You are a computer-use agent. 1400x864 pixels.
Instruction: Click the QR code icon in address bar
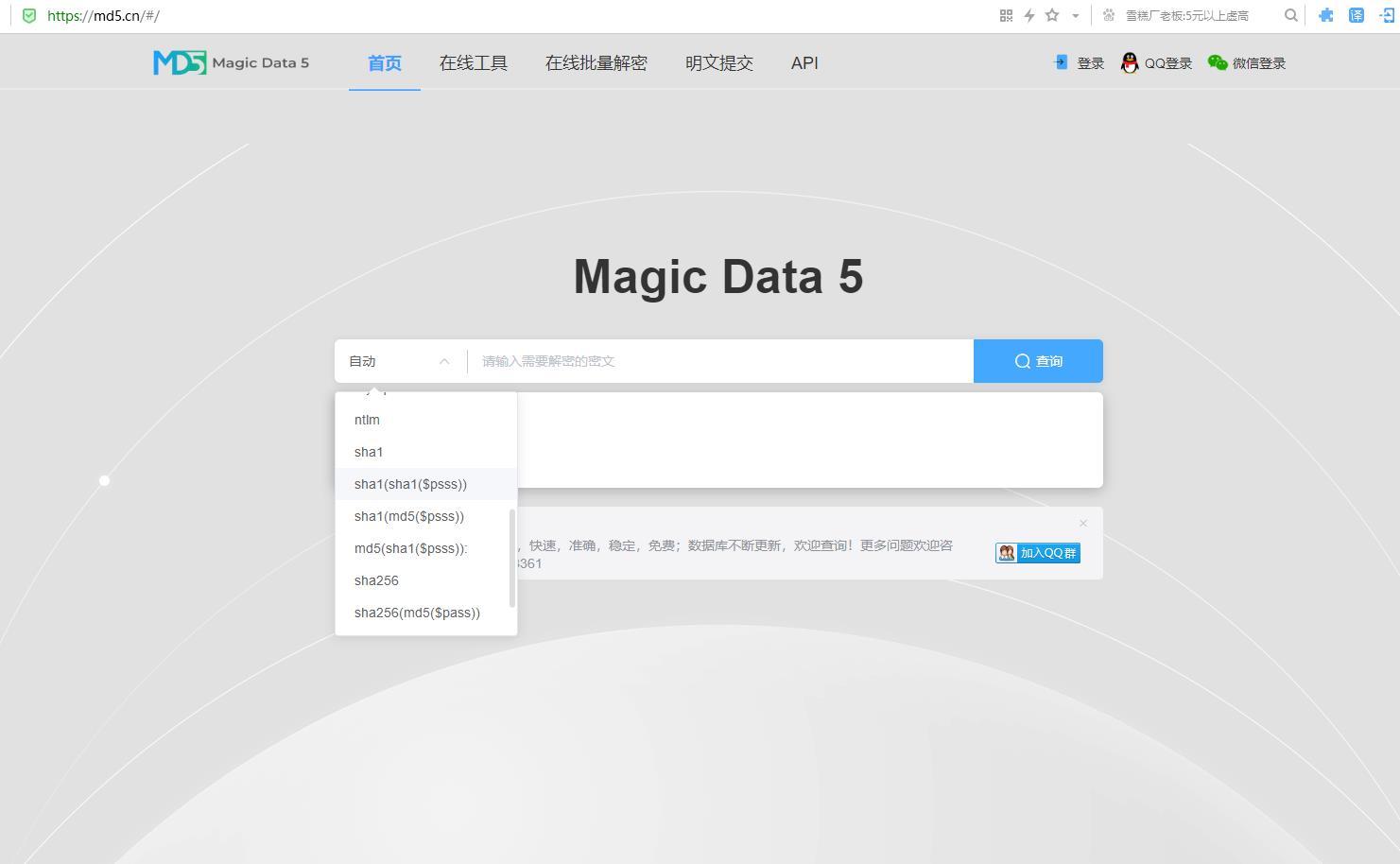(x=1006, y=15)
